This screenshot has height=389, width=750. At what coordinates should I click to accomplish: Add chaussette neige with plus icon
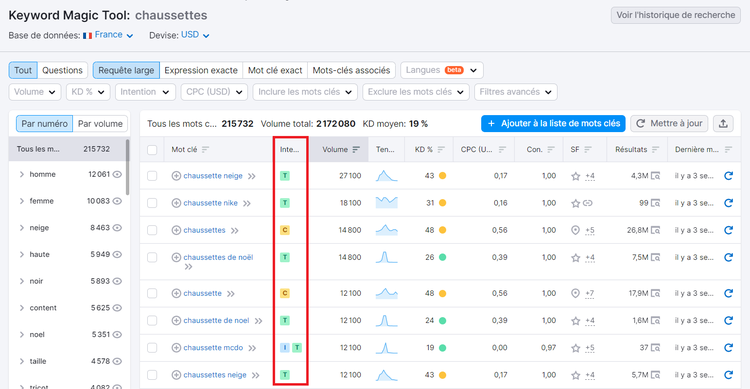point(176,176)
